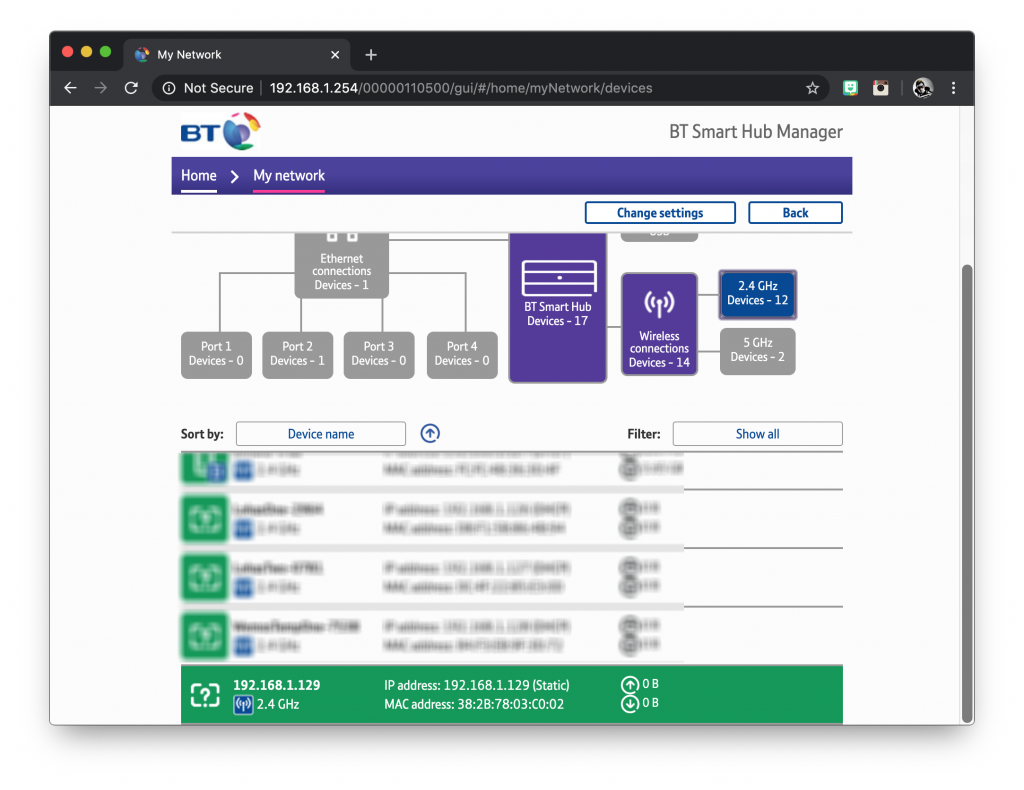The image size is (1024, 790).
Task: Select the 192.168.1.129 device name
Action: [277, 686]
